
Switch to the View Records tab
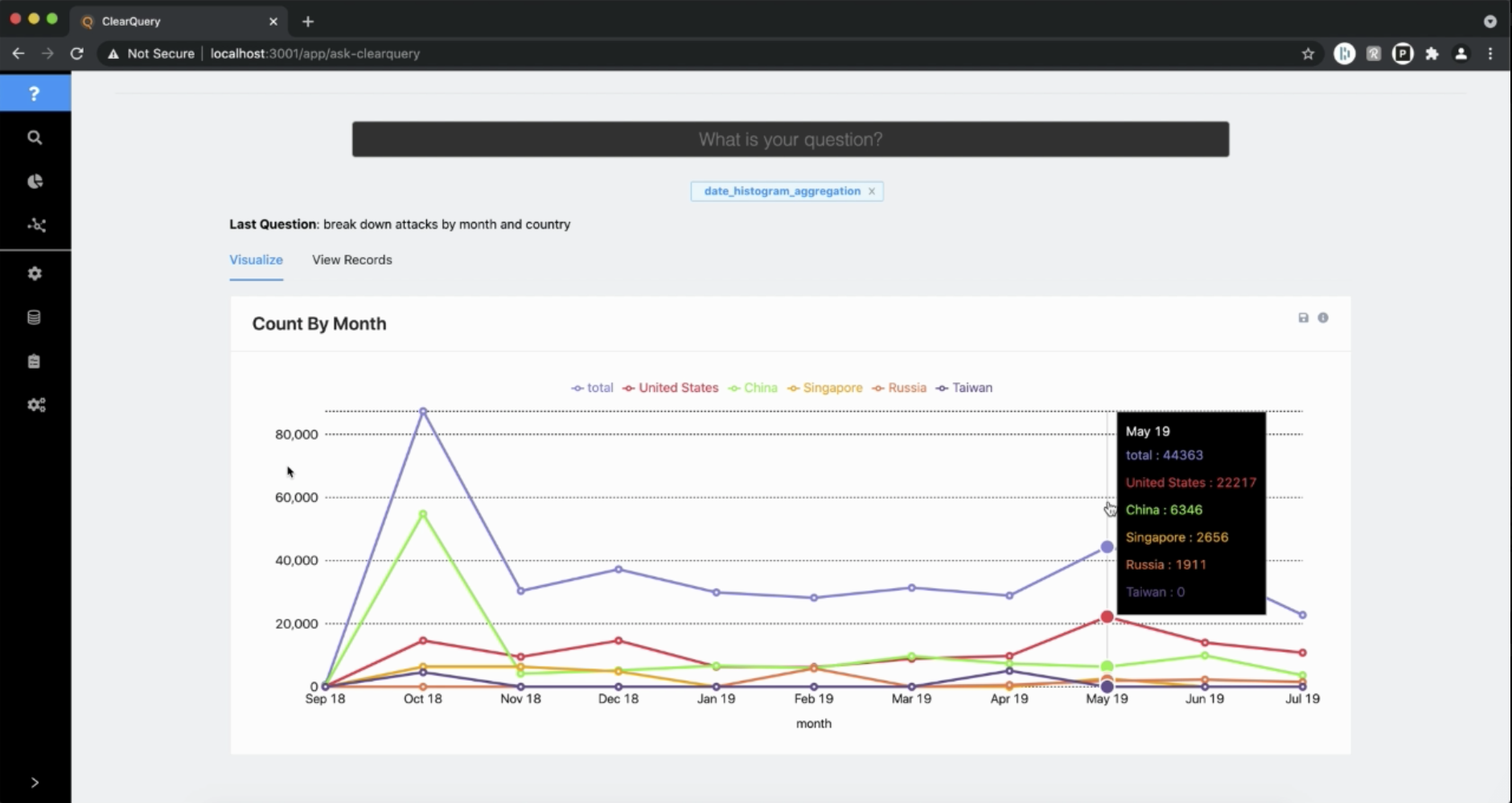click(351, 260)
